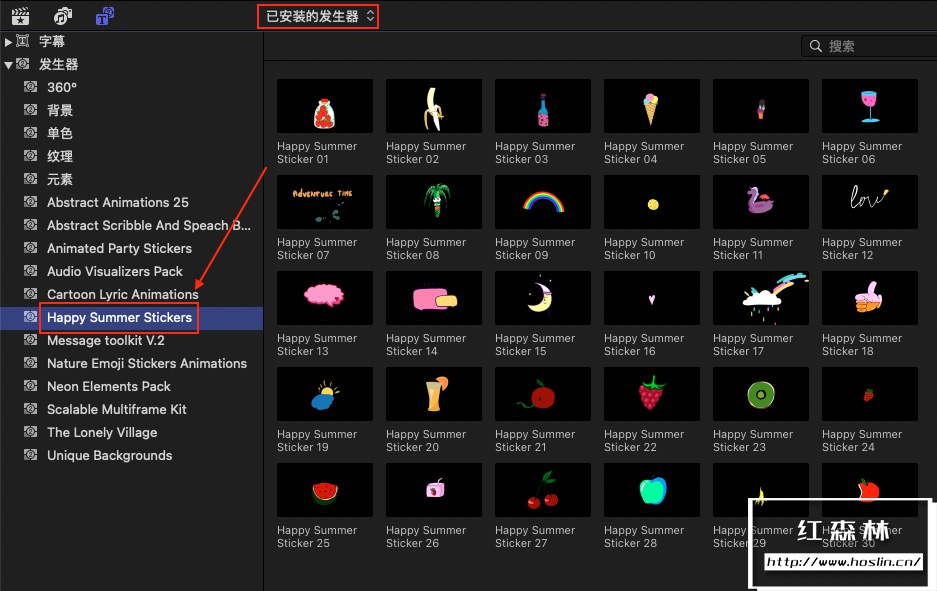This screenshot has width=937, height=591.
Task: Click the generator icon beside 发生器
Action: click(23, 63)
